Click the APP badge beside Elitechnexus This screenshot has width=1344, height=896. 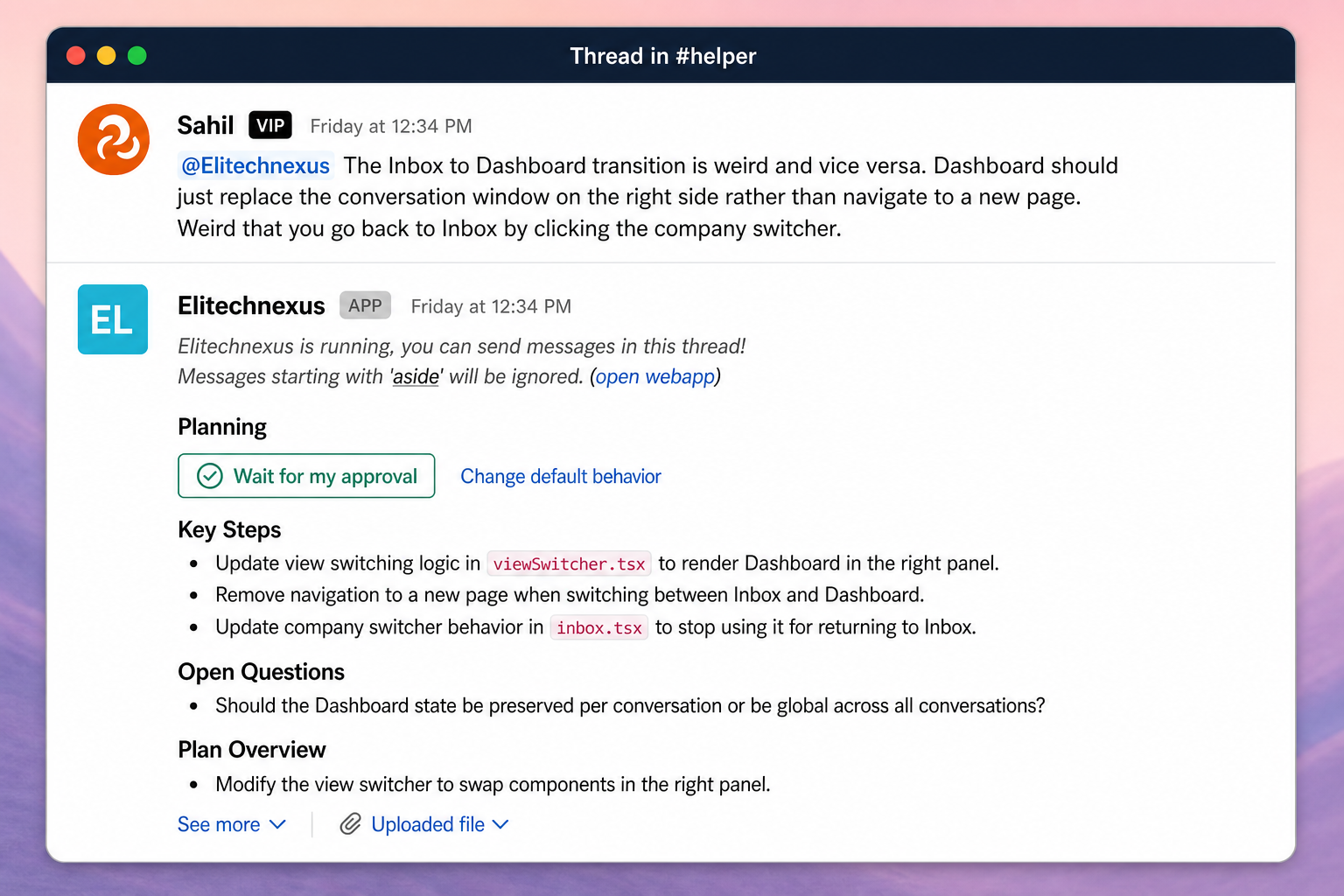[365, 305]
